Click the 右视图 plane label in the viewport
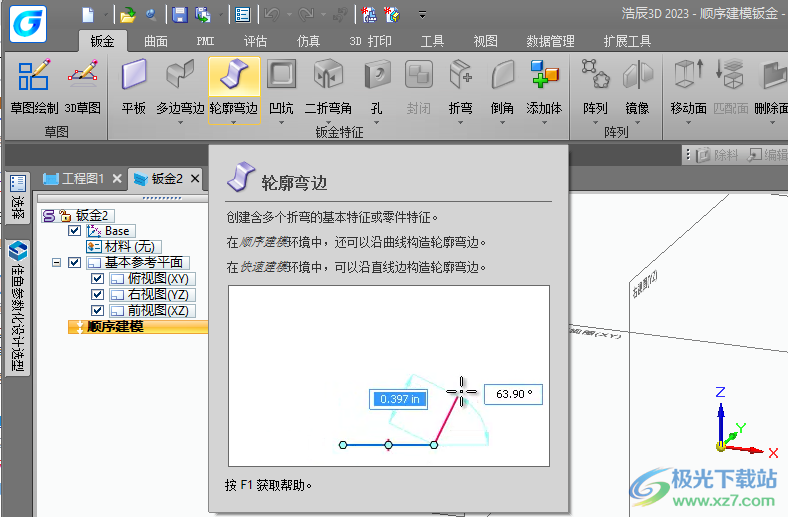This screenshot has width=788, height=517. pyautogui.click(x=644, y=284)
